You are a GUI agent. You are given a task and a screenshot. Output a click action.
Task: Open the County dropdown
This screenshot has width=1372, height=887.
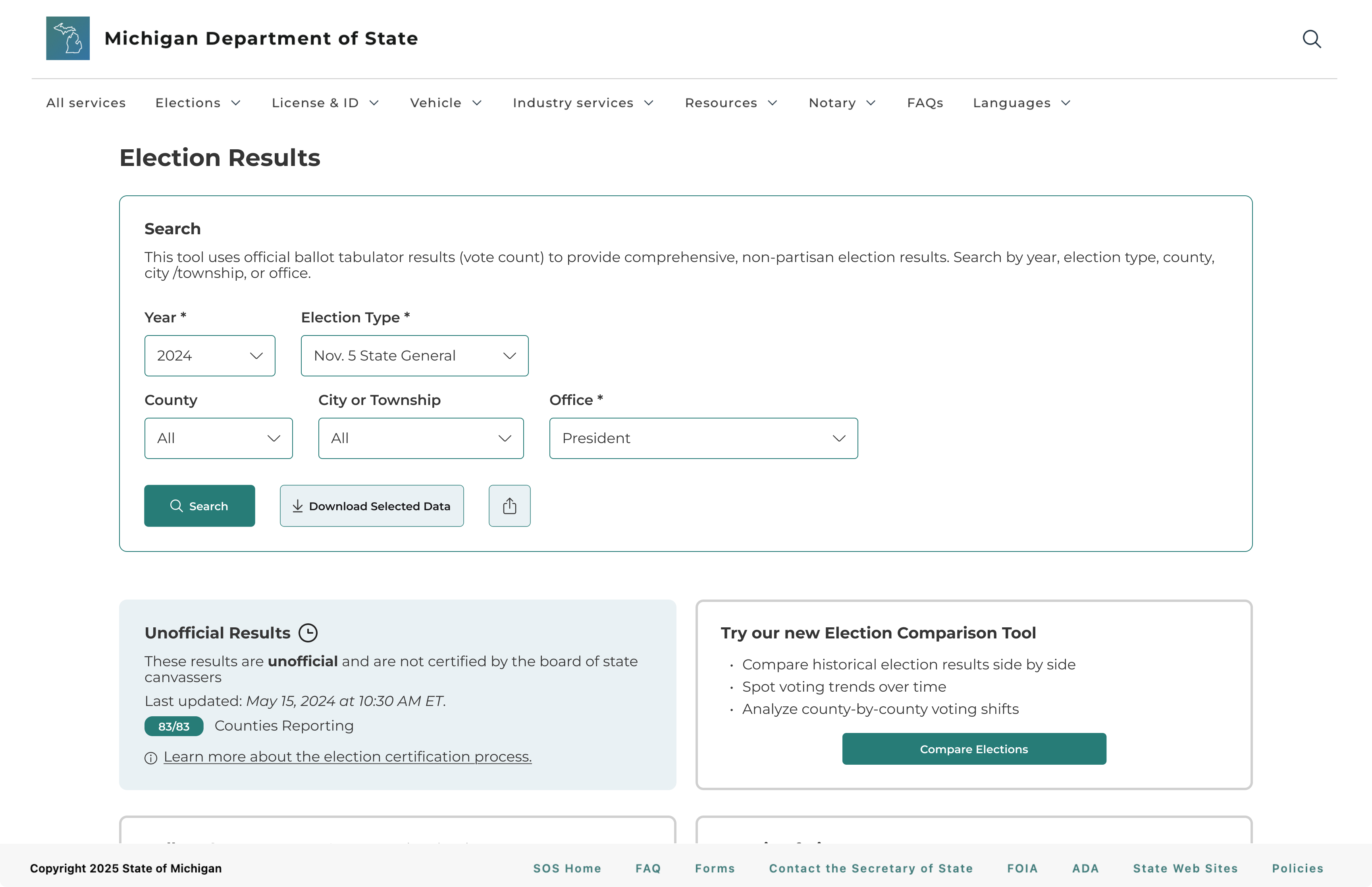click(218, 438)
